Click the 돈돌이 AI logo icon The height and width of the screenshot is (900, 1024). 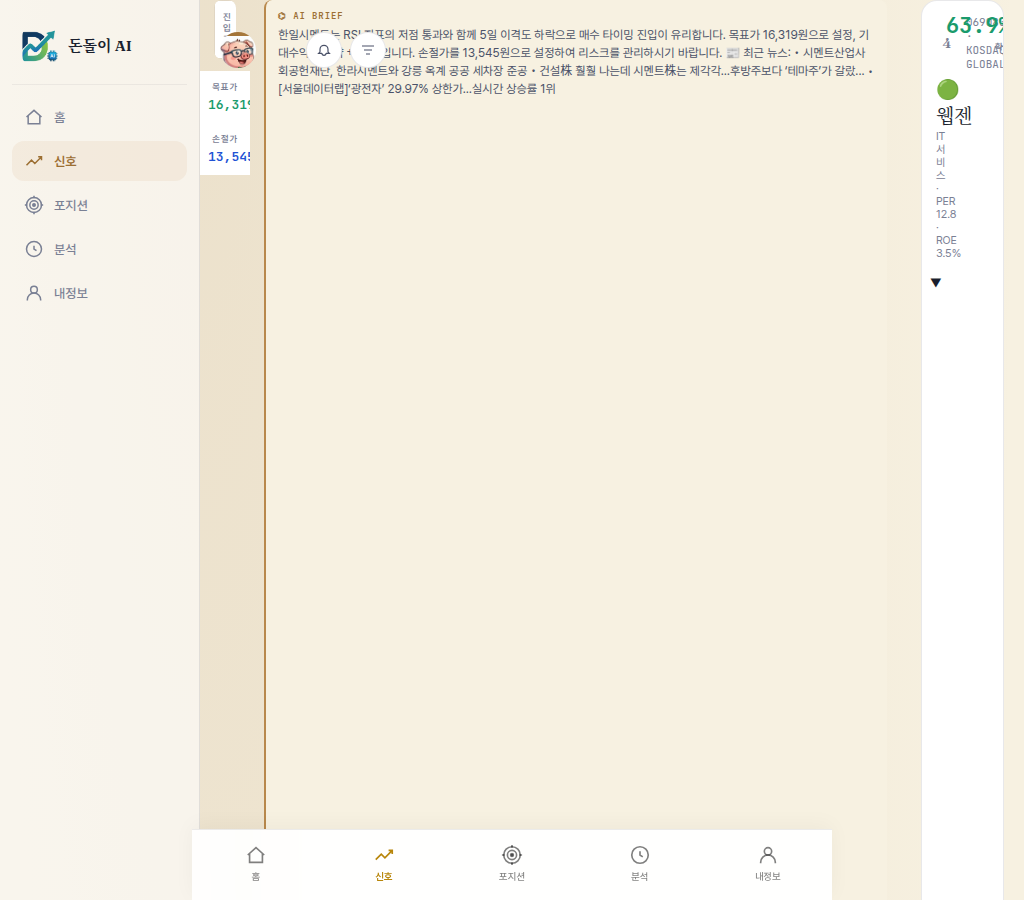39,46
